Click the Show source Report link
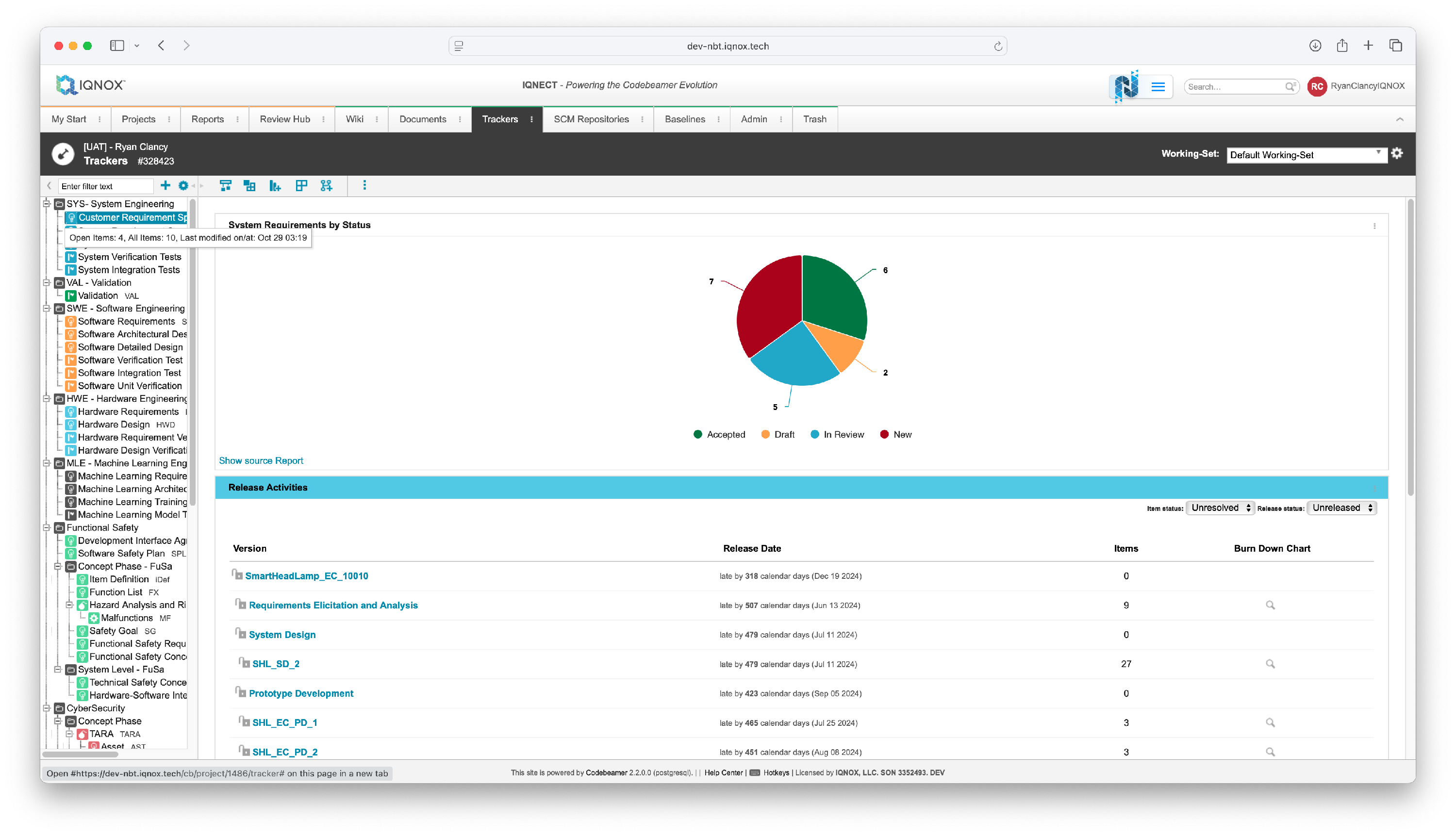The image size is (1456, 836). click(261, 460)
